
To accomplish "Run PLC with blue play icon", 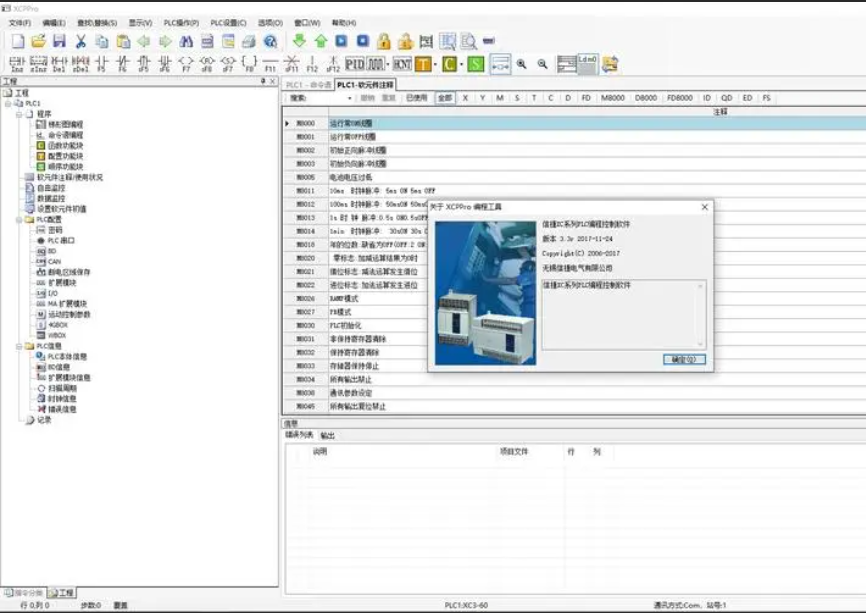I will (x=341, y=41).
